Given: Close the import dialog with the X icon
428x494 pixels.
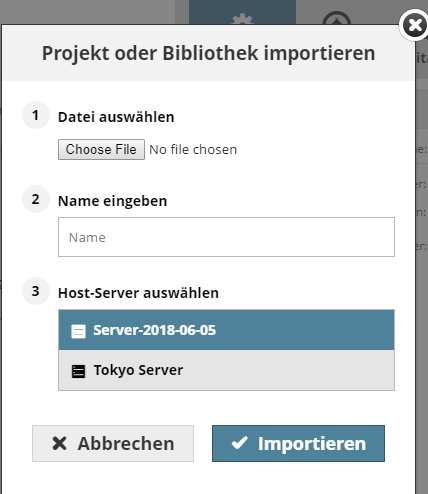Looking at the screenshot, I should (414, 25).
